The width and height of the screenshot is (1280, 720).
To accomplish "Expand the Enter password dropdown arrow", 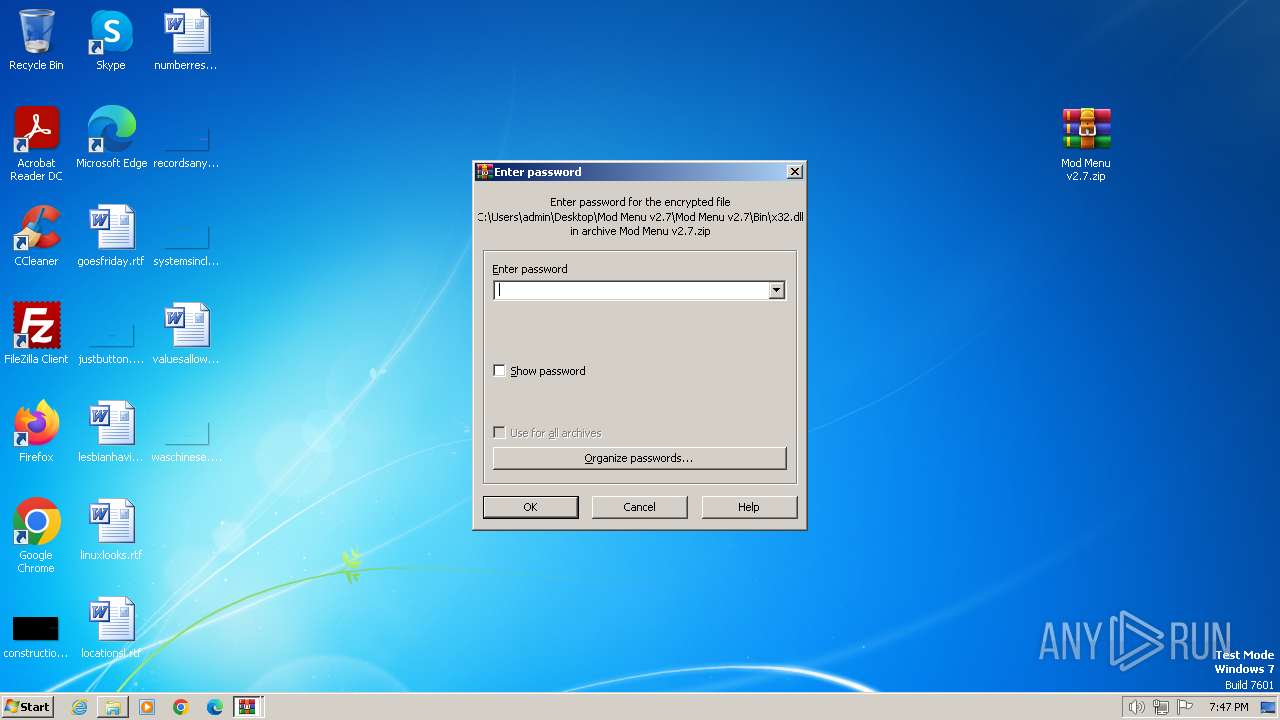I will point(776,290).
